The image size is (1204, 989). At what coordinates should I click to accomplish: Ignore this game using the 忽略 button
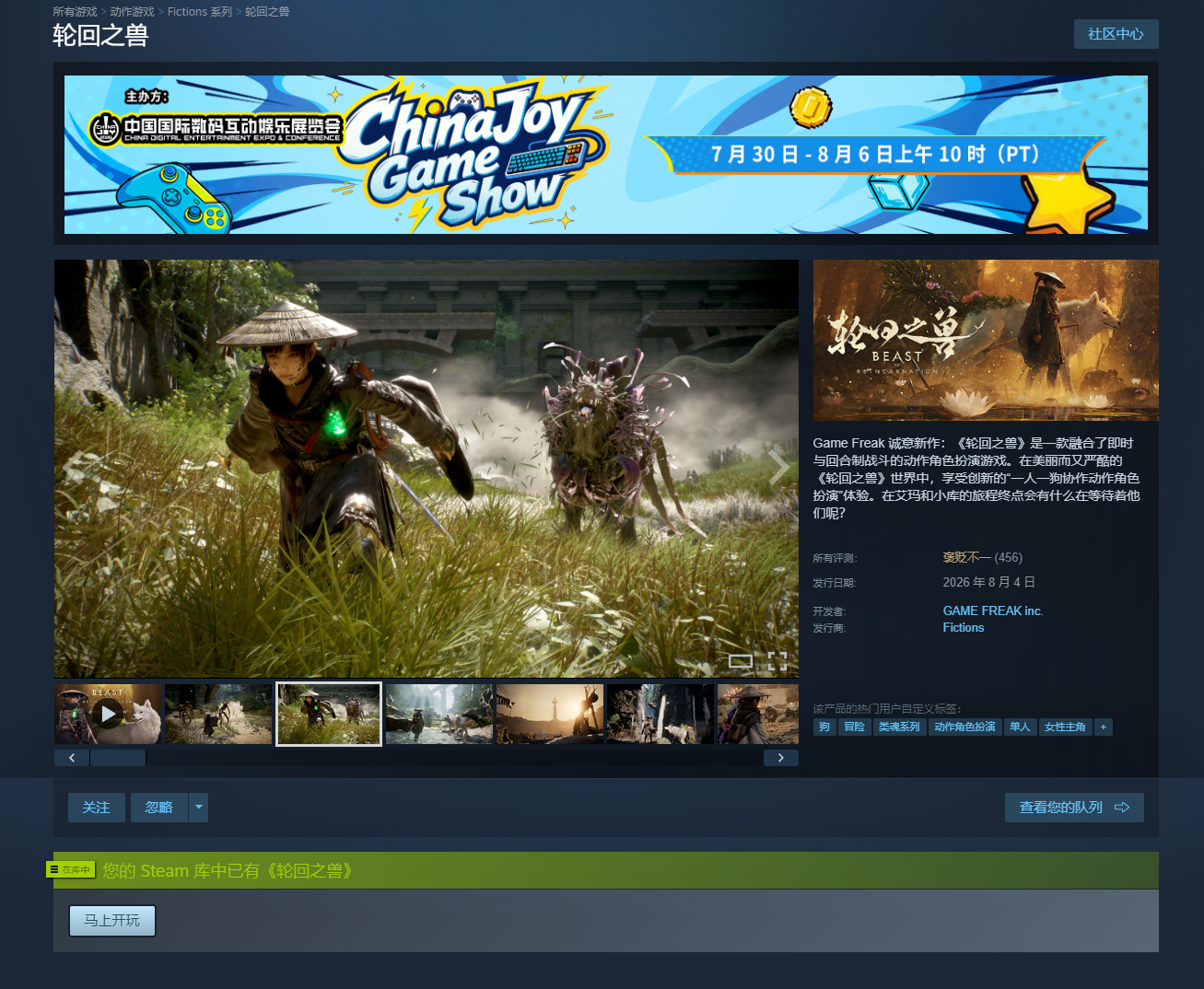(x=159, y=808)
